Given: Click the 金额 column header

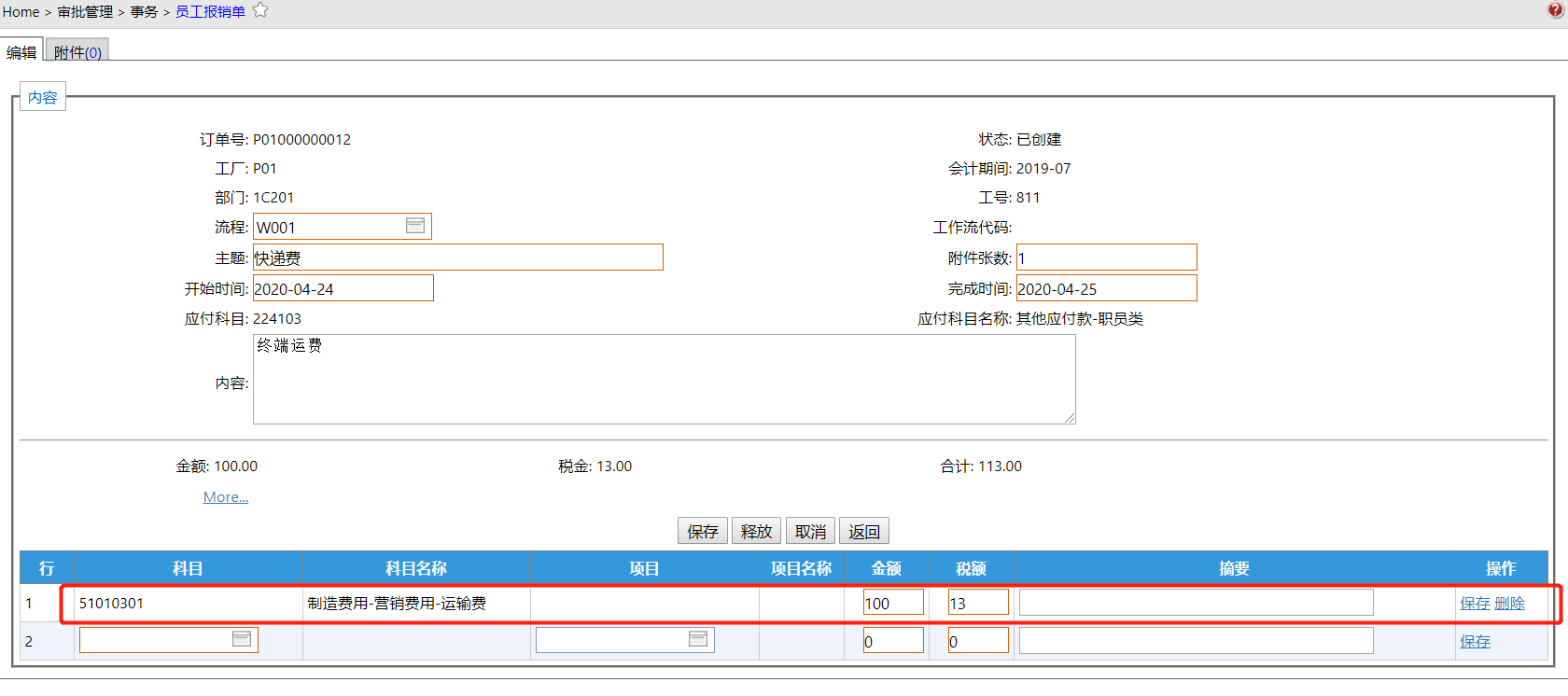Looking at the screenshot, I should point(887,568).
